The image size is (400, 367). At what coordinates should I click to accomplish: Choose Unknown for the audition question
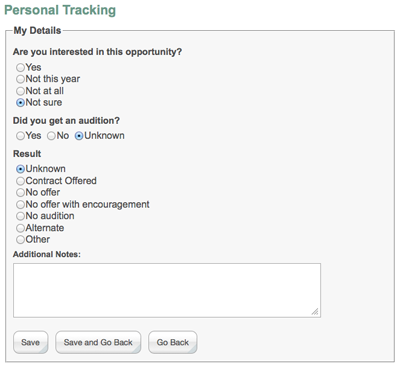point(79,136)
